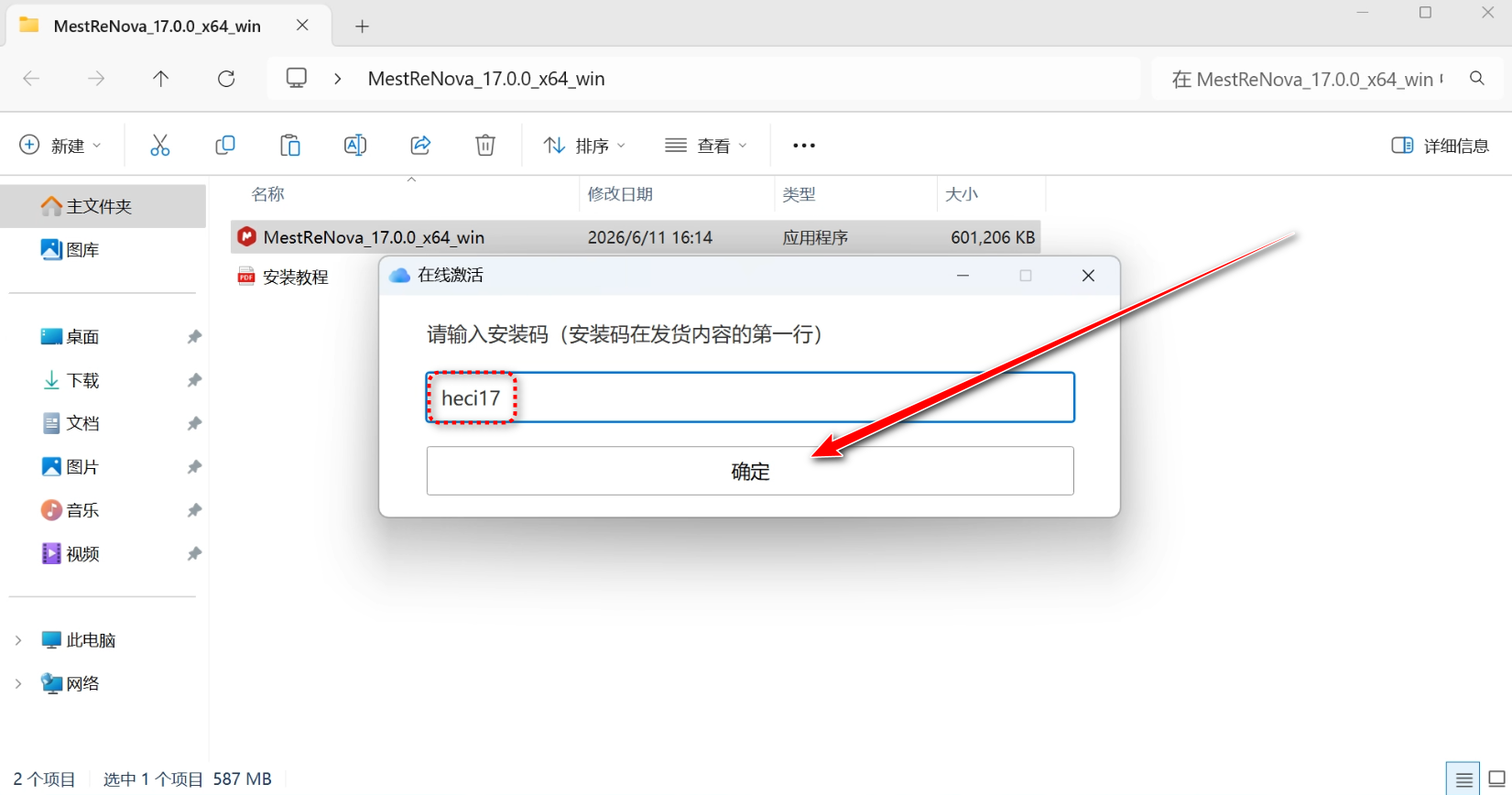
Task: Maximize the File Explorer window
Action: (1425, 13)
